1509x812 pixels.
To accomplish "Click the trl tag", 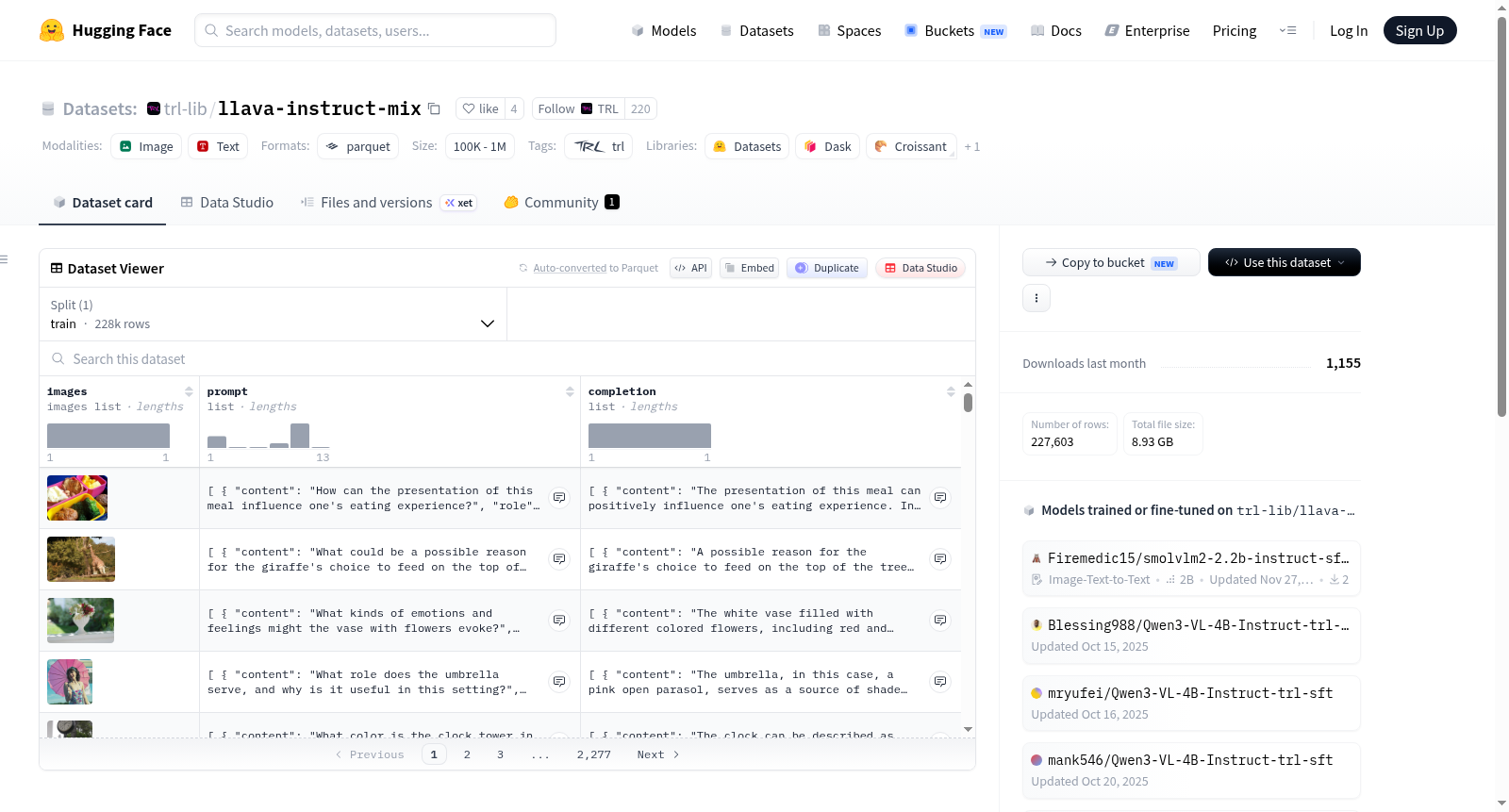I will [x=598, y=146].
